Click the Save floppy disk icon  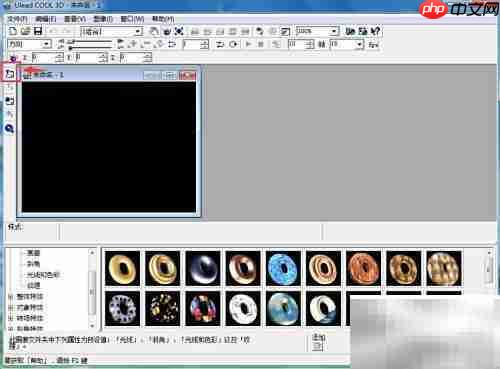[38, 31]
